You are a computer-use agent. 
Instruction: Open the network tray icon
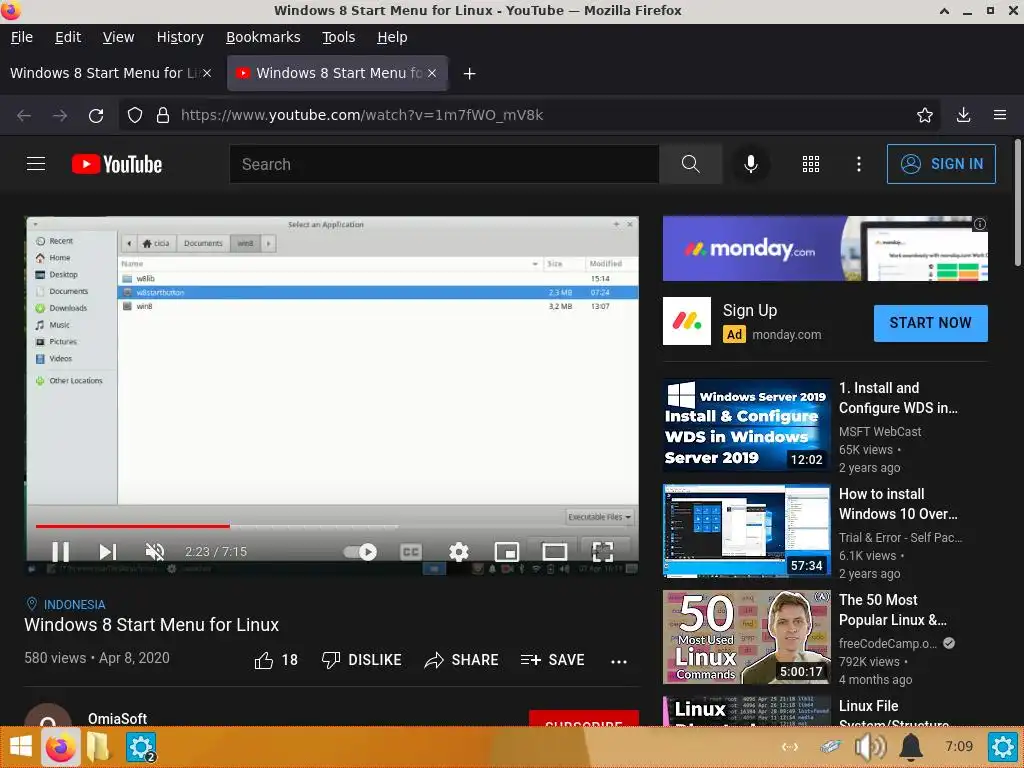coord(790,746)
